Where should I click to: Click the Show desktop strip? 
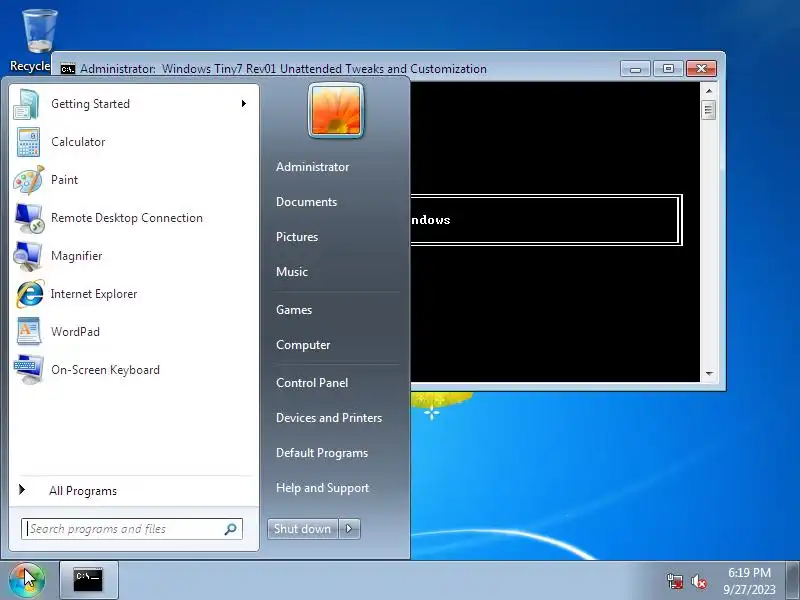[x=793, y=580]
